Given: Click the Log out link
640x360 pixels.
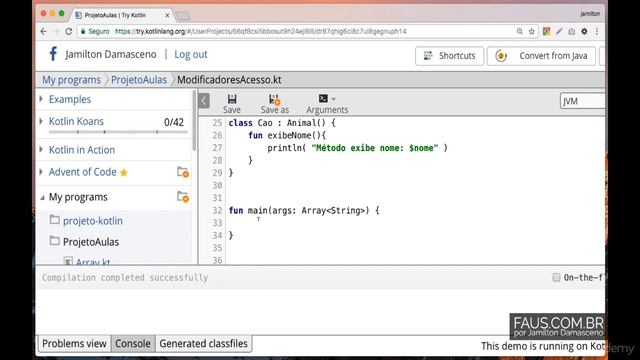Looking at the screenshot, I should [191, 54].
